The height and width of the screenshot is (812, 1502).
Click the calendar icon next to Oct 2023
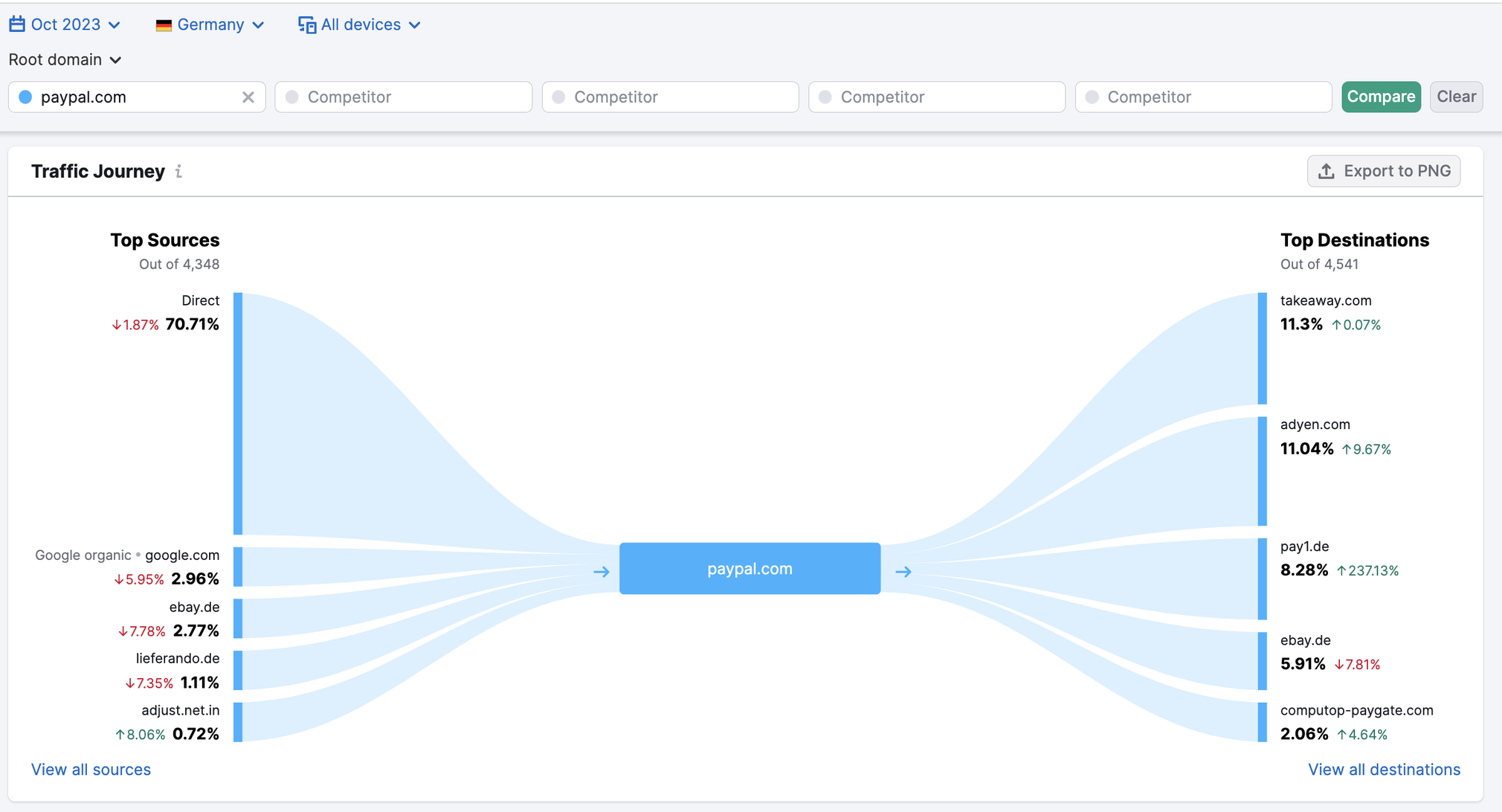coord(17,24)
